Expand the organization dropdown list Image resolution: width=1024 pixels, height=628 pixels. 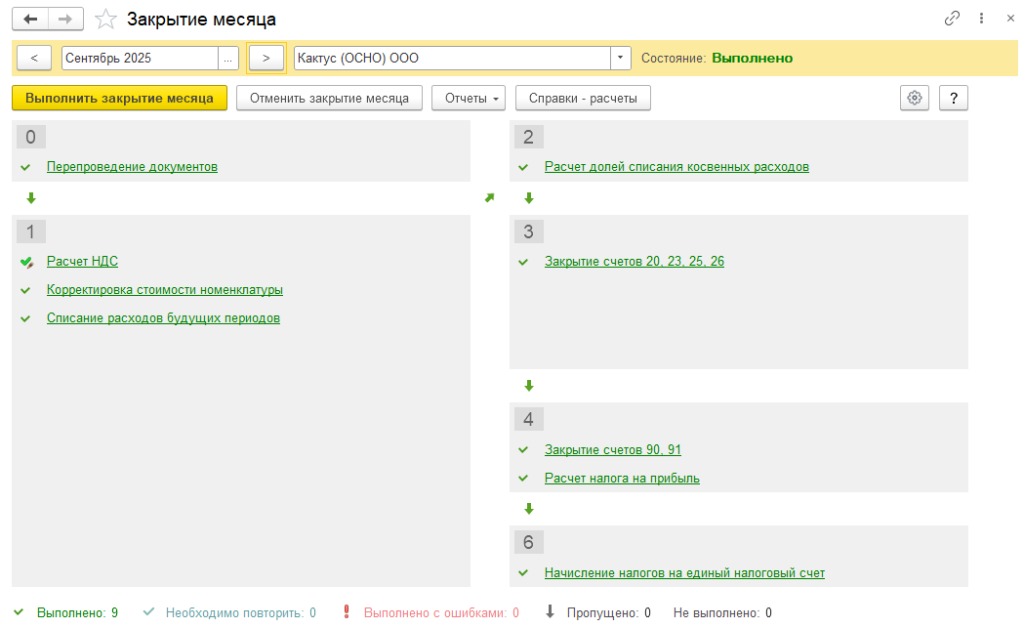[x=621, y=58]
